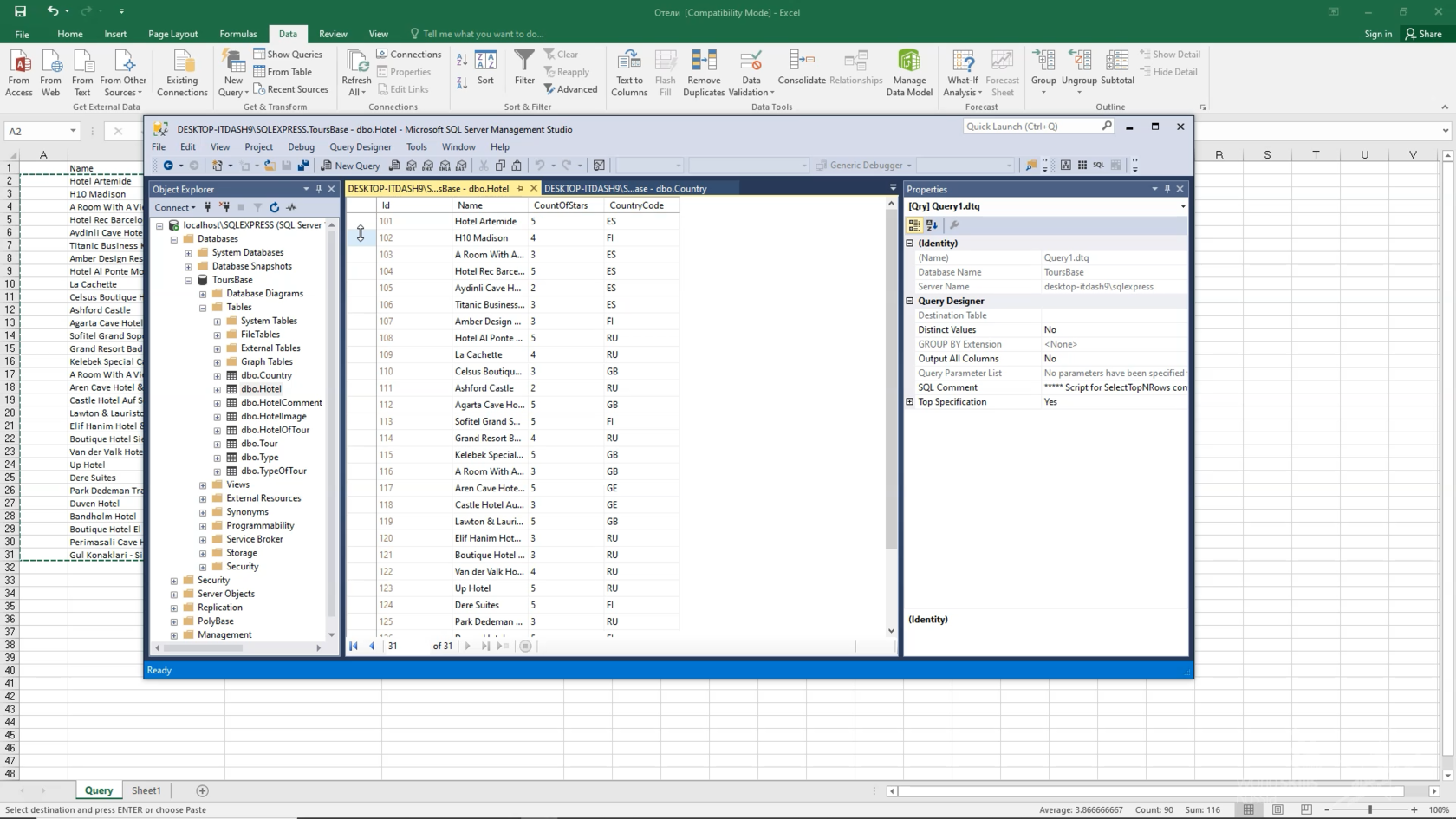Show Criteria pane grid icon in SSMS toolbar
Viewport: 1456px width, 819px height.
[x=1082, y=165]
